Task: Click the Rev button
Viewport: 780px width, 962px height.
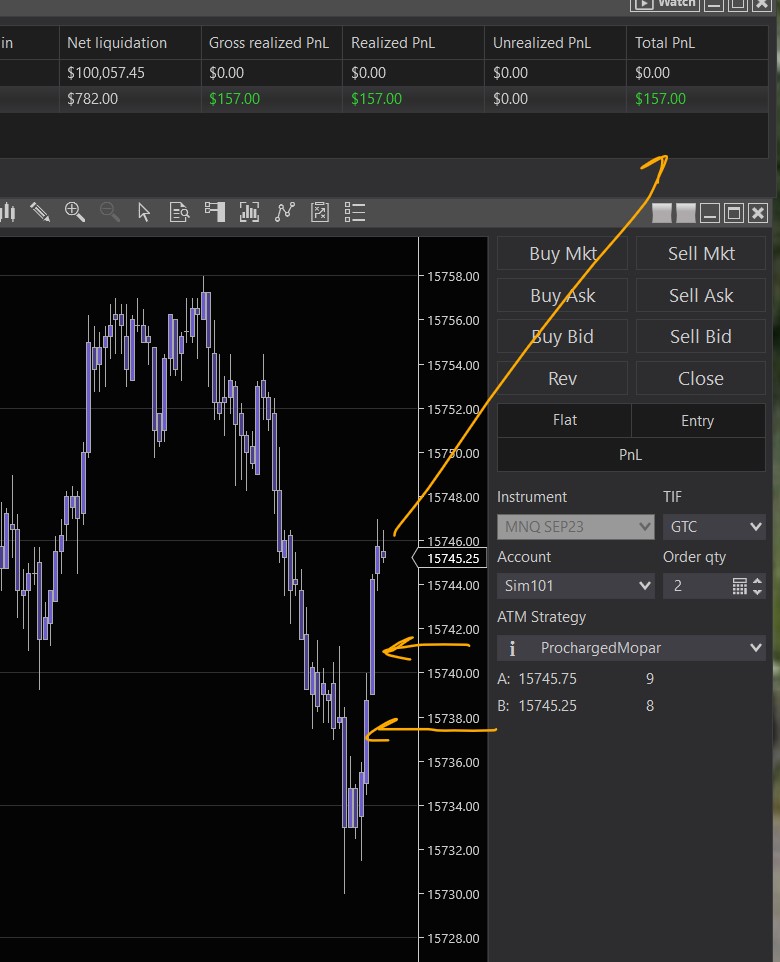Action: [562, 378]
